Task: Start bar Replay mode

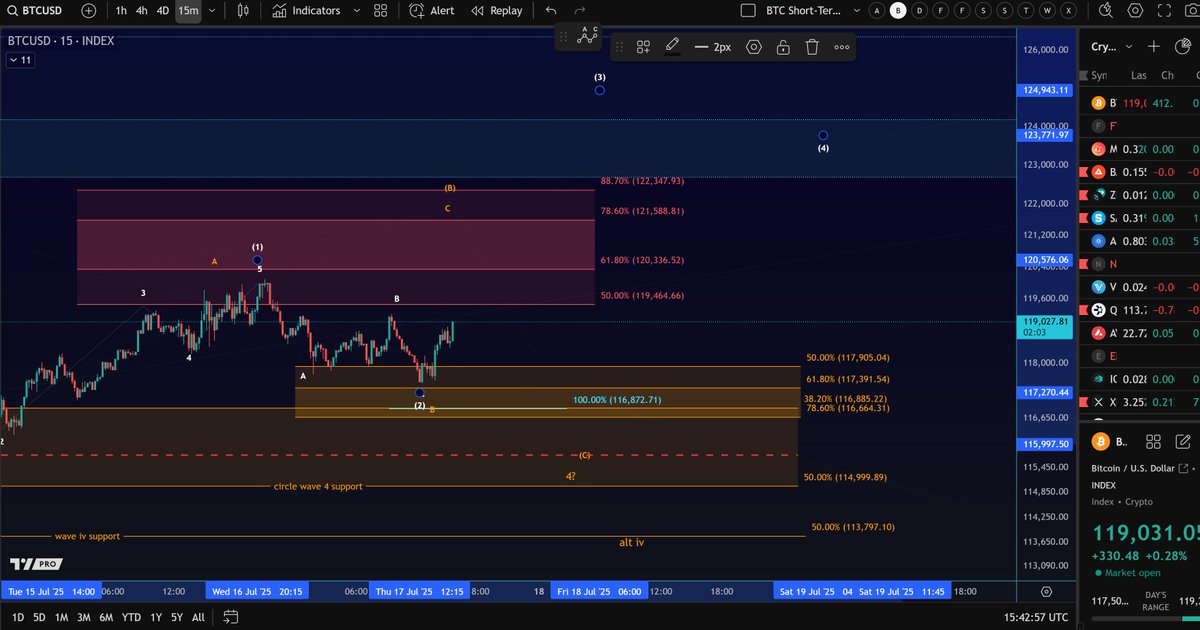Action: (497, 10)
